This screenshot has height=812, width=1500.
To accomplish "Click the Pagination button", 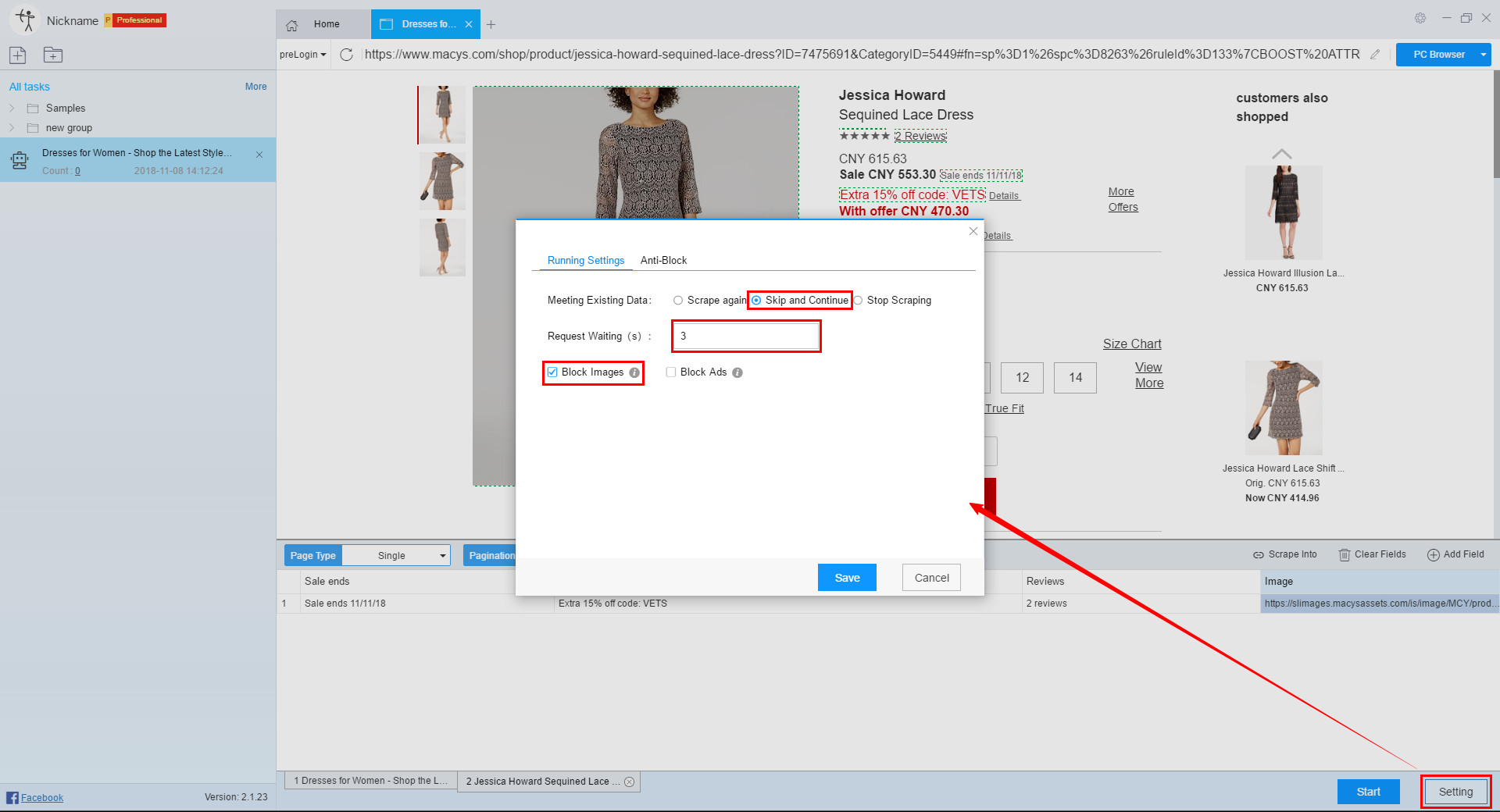I will [x=491, y=556].
